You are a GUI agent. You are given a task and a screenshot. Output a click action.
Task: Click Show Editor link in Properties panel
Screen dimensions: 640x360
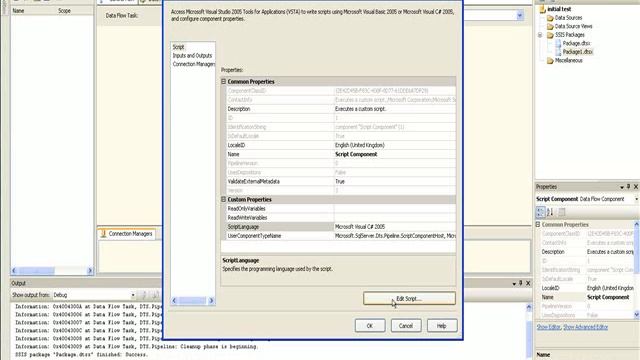pyautogui.click(x=548, y=327)
